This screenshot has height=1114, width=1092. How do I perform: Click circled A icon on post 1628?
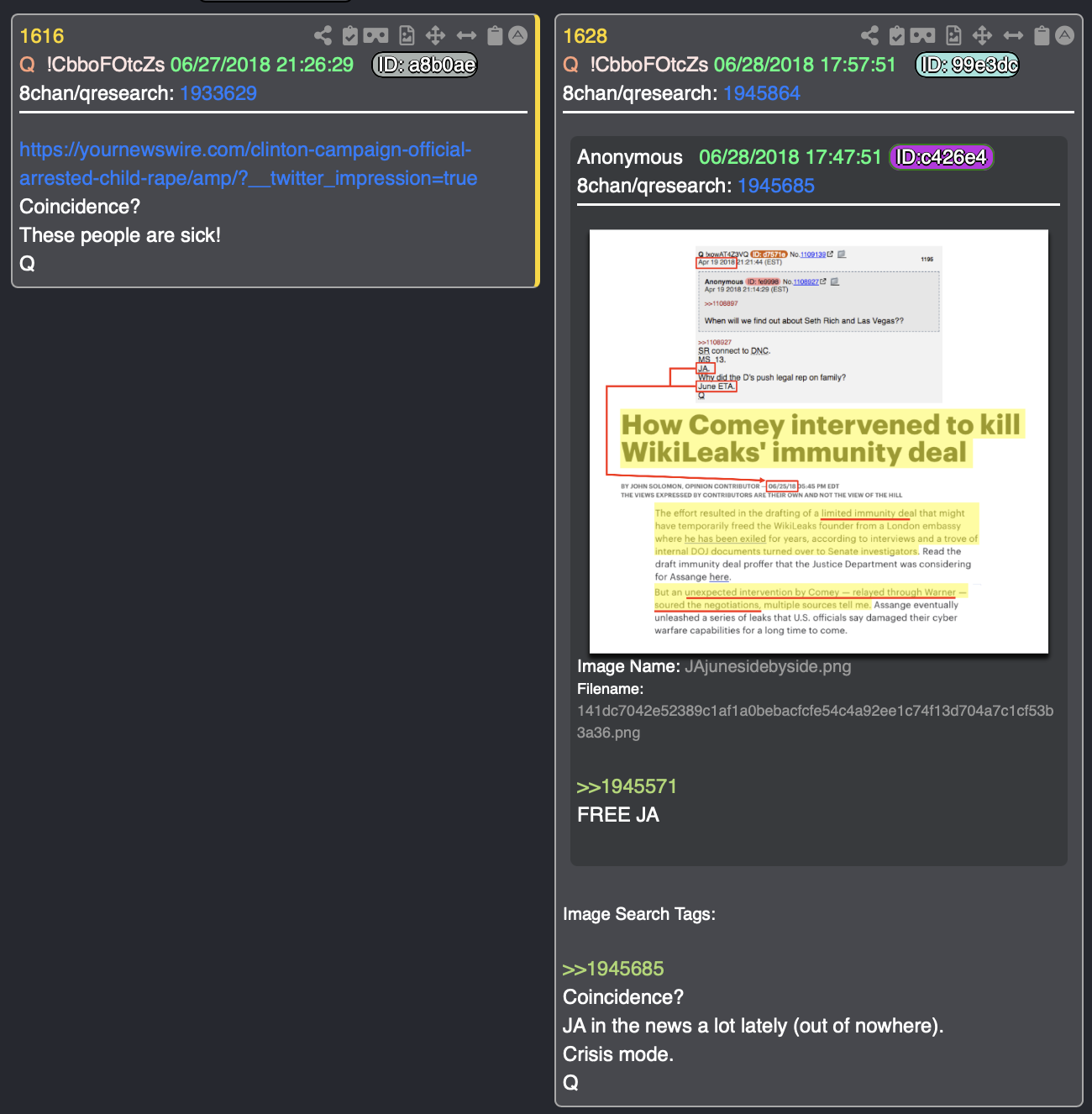click(x=1064, y=35)
